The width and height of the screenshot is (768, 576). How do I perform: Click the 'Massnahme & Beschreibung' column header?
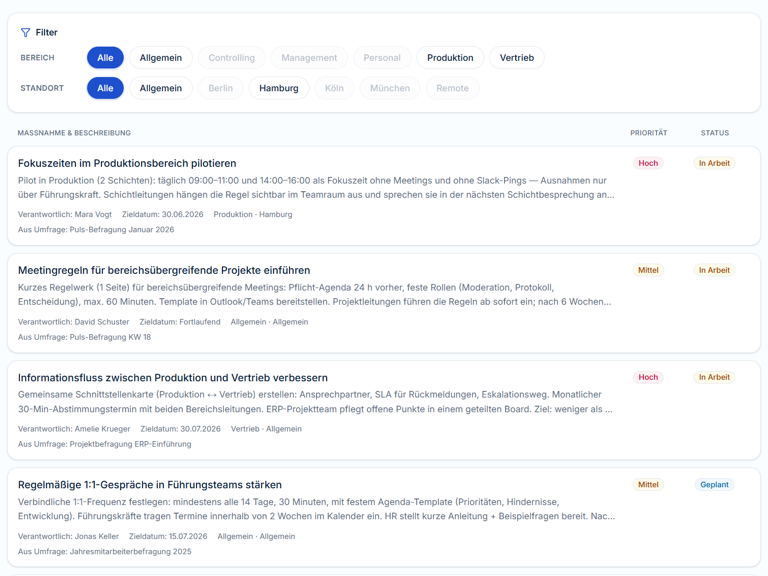coord(74,133)
